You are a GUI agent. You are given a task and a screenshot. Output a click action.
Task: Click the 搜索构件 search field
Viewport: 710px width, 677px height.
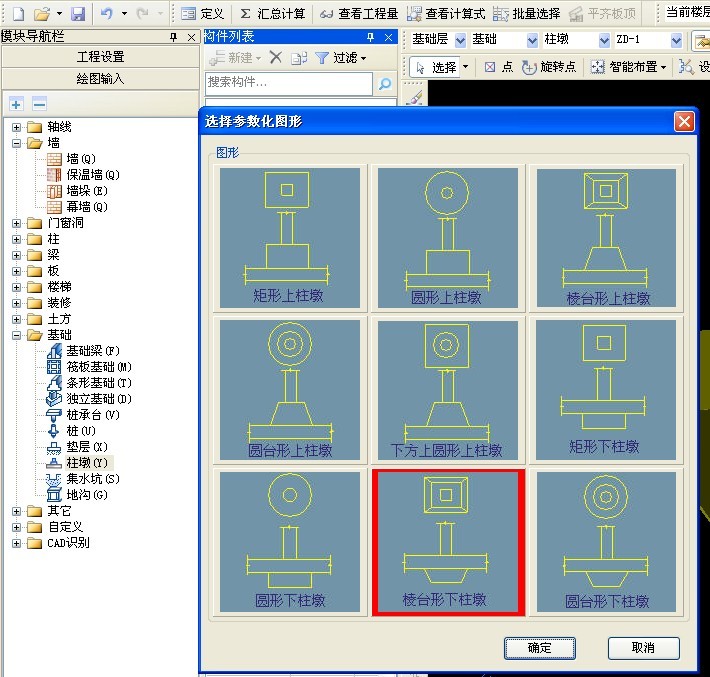(x=289, y=83)
